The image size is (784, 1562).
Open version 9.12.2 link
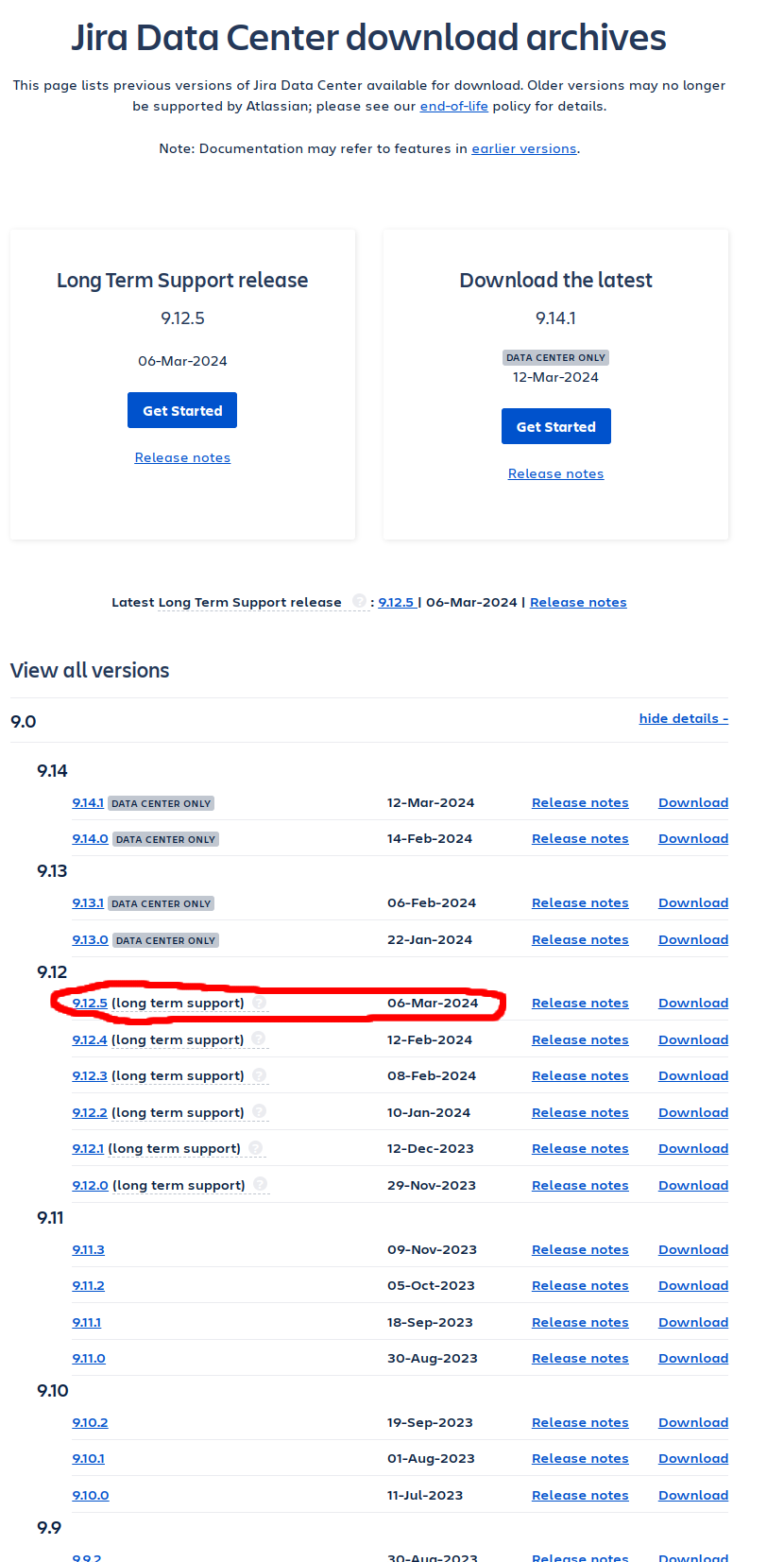[90, 1112]
